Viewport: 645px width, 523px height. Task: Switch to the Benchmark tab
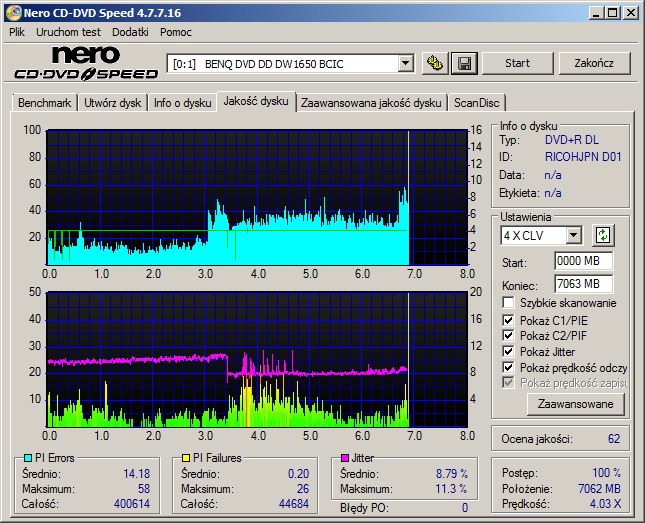point(44,103)
